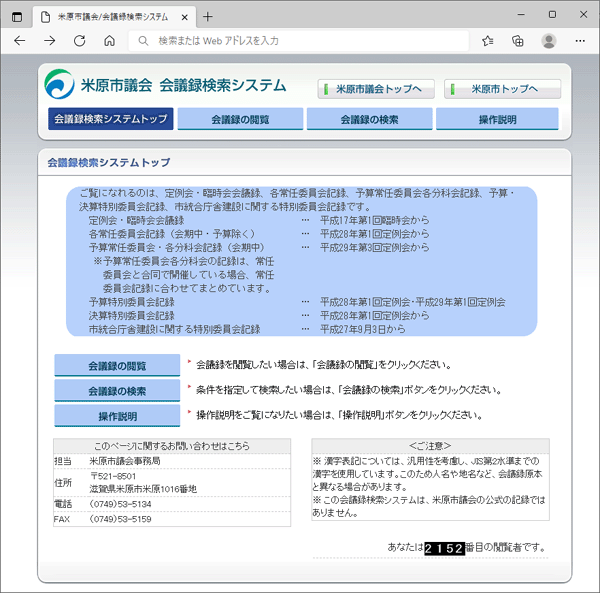Click the 定例会・臨時会会議録 row text
Viewport: 600px width, 593px height.
coord(136,220)
